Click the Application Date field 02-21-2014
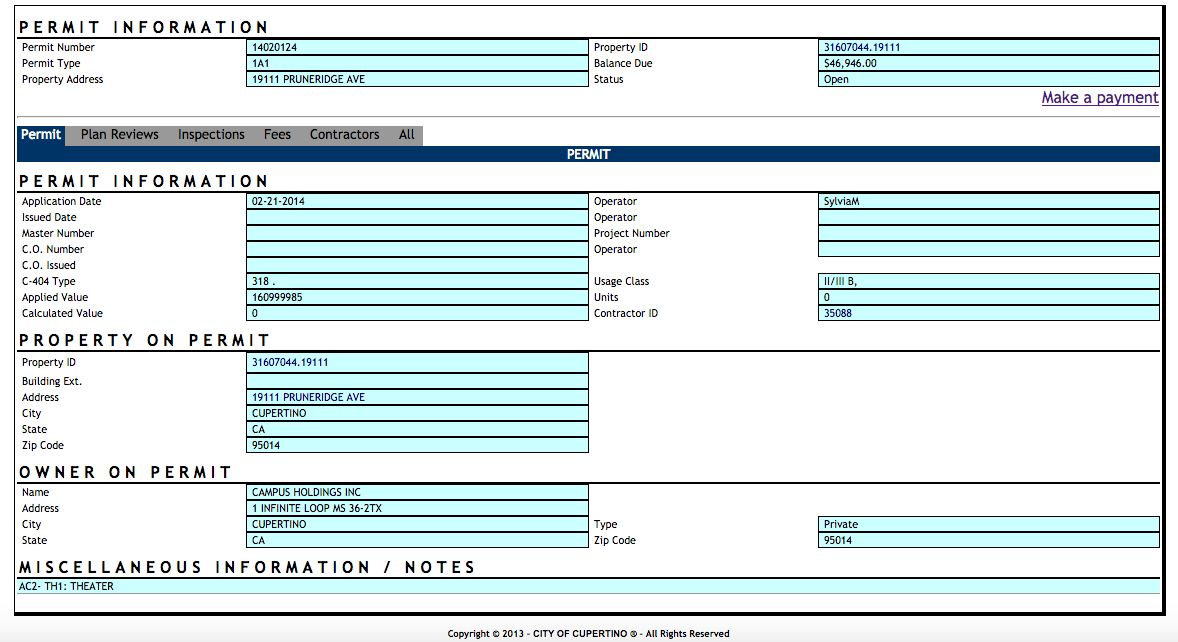This screenshot has width=1178, height=642. [417, 201]
